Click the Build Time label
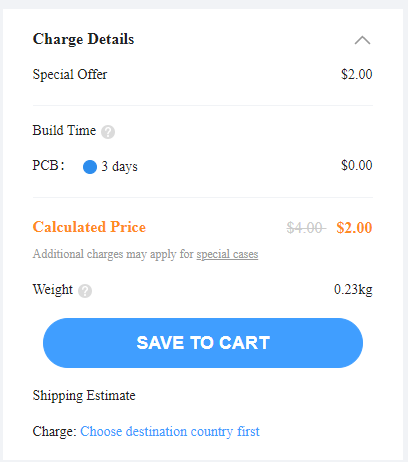The image size is (408, 462). tap(64, 130)
